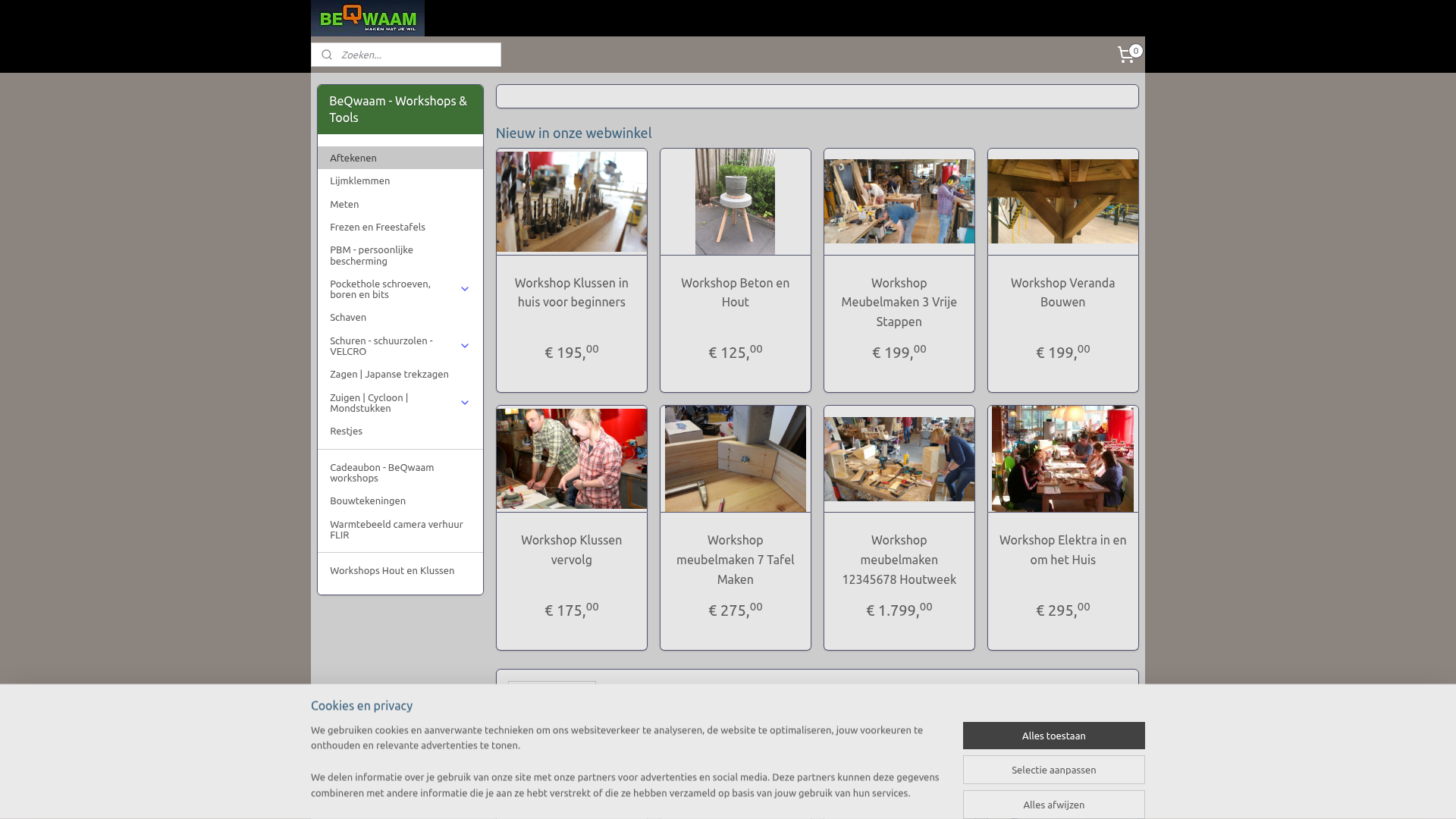Select the Meten category
The image size is (1456, 819).
pos(400,204)
